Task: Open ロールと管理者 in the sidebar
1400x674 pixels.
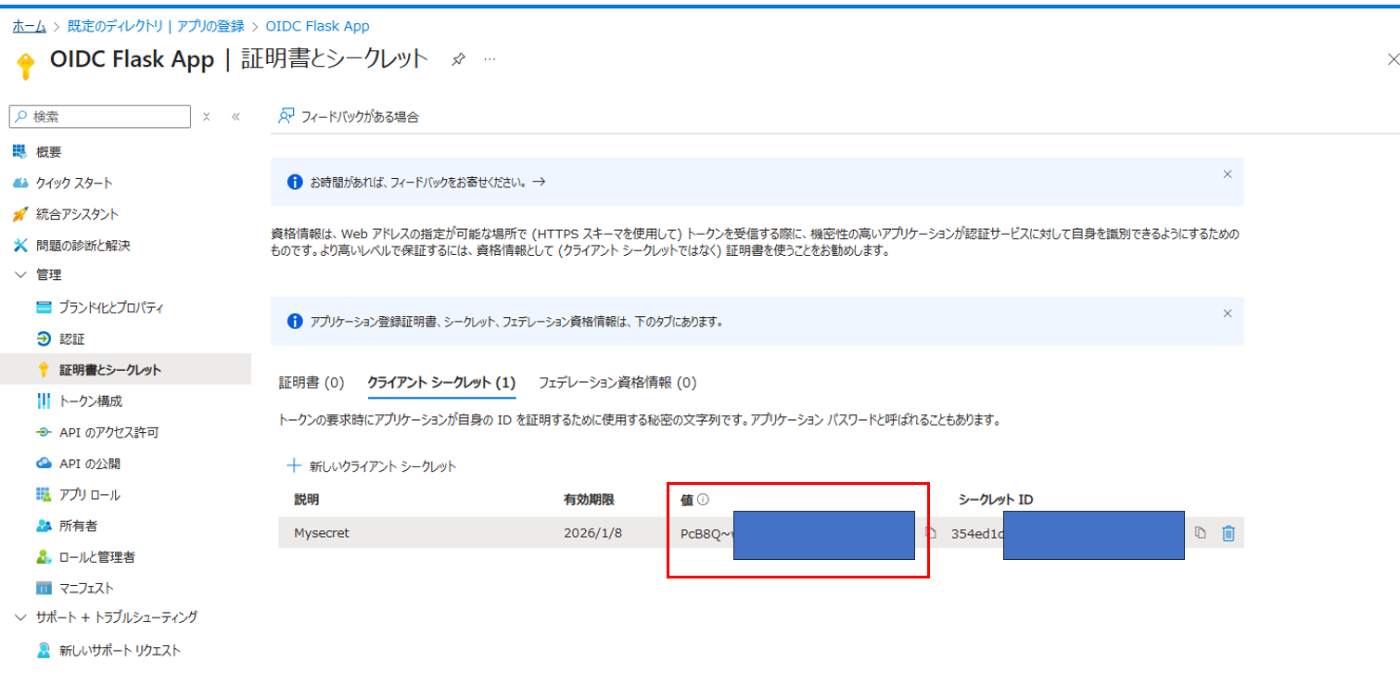Action: pos(97,557)
